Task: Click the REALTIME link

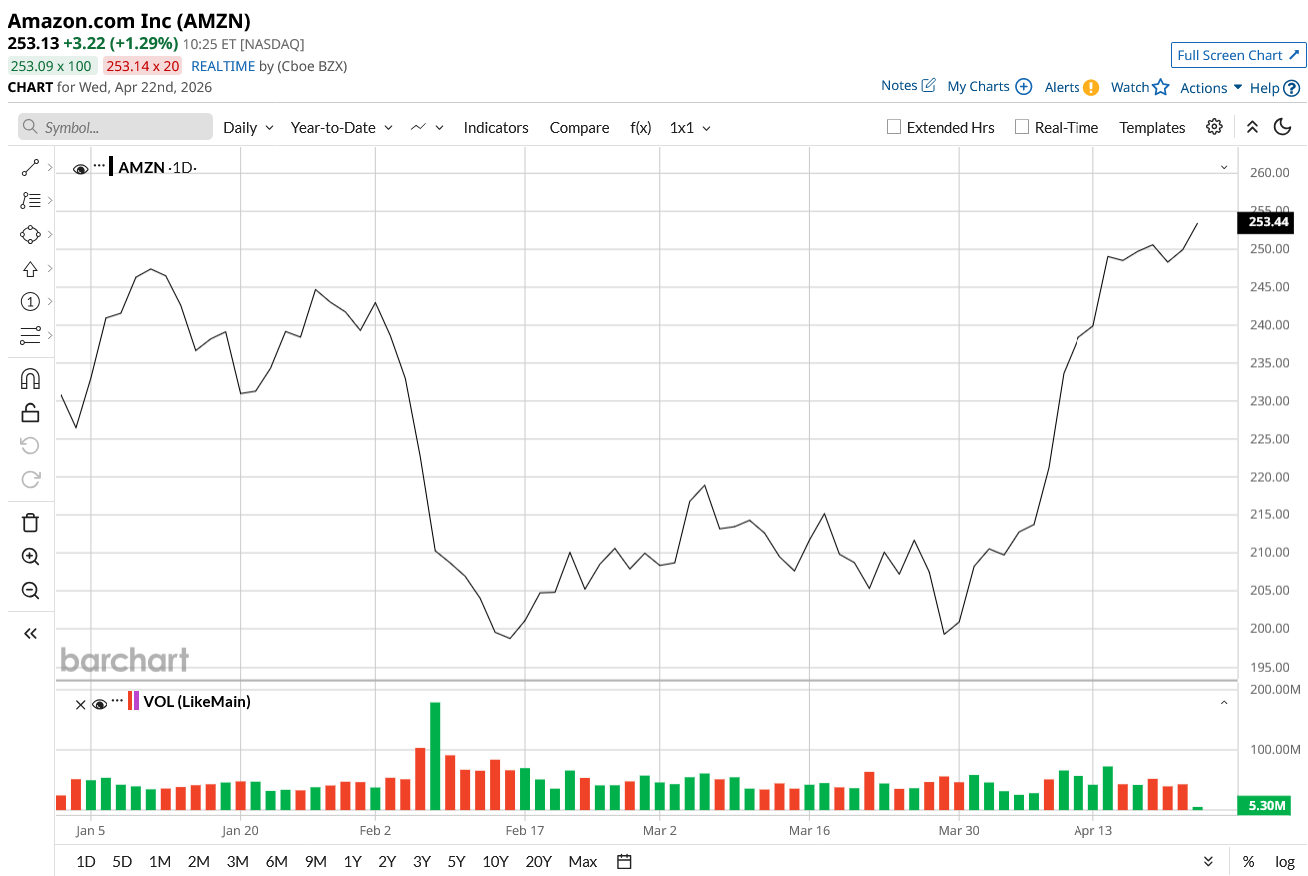Action: tap(223, 66)
